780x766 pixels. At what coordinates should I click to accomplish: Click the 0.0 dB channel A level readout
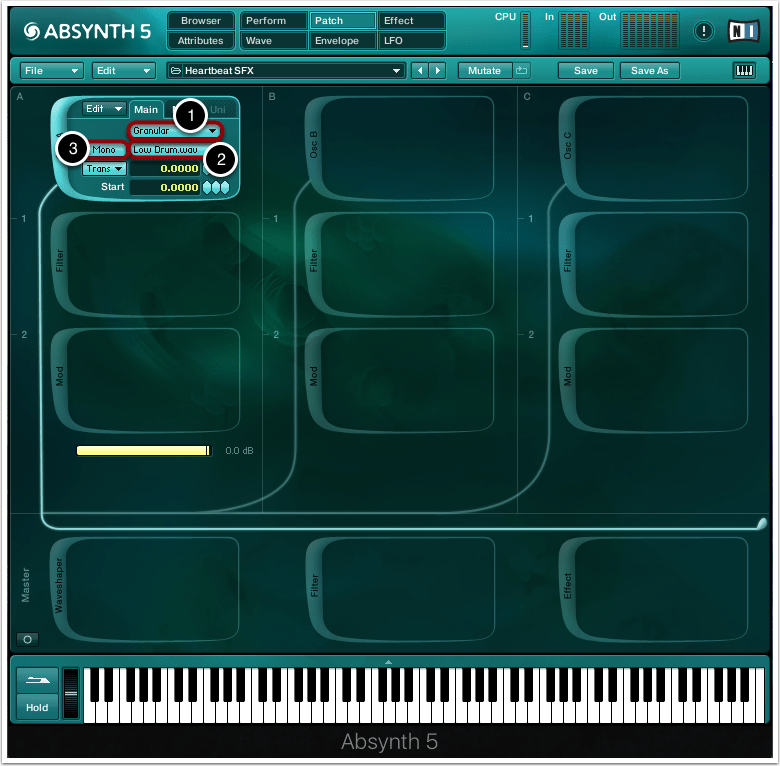point(239,451)
